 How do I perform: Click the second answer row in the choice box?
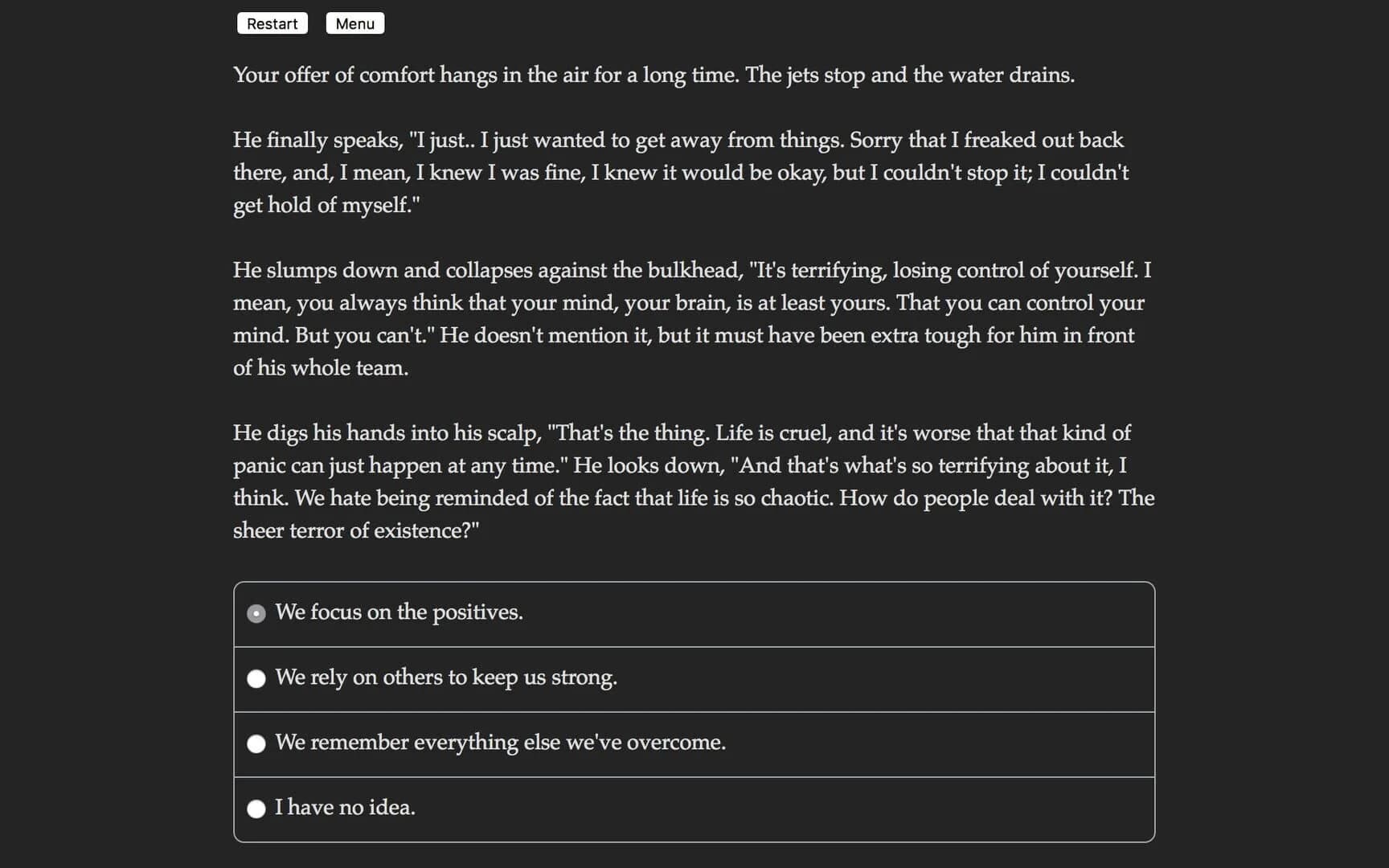693,679
